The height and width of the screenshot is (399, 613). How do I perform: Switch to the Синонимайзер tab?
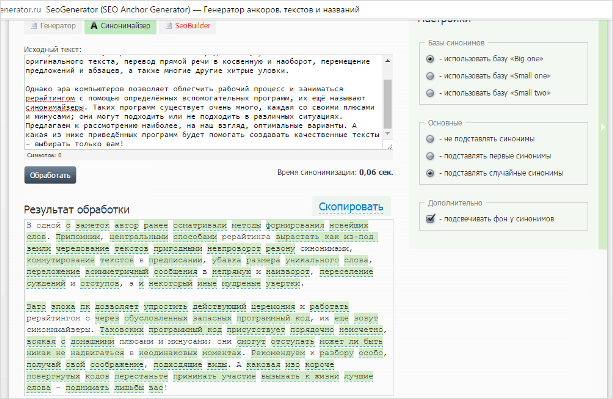pos(120,26)
